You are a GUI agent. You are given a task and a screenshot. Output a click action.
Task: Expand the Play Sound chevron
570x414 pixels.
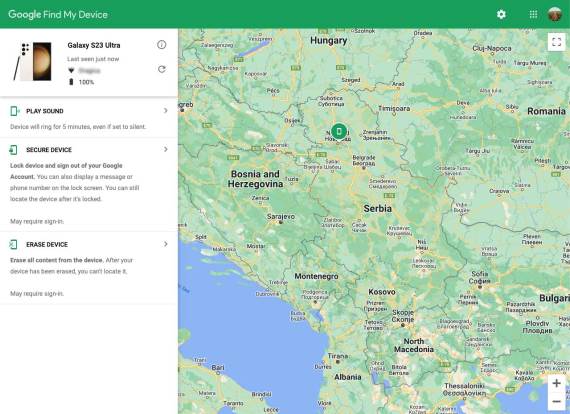(x=166, y=110)
